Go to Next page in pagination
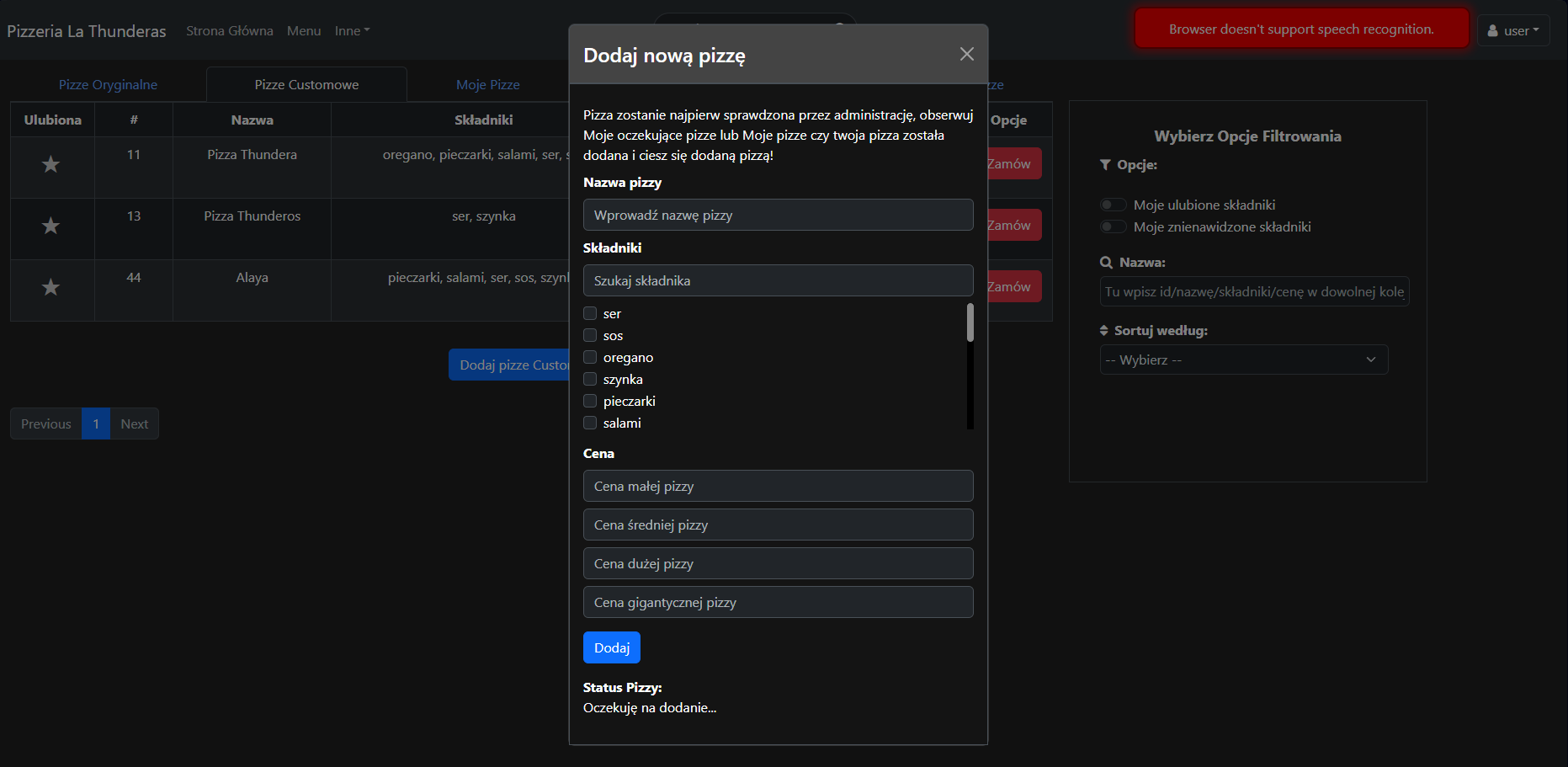The width and height of the screenshot is (1568, 767). pos(134,423)
